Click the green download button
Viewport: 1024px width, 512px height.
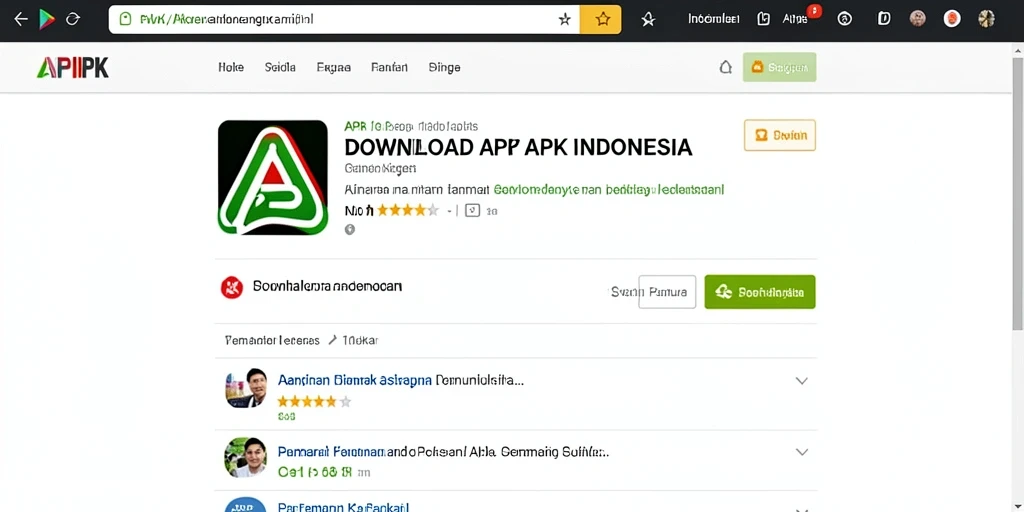coord(760,292)
